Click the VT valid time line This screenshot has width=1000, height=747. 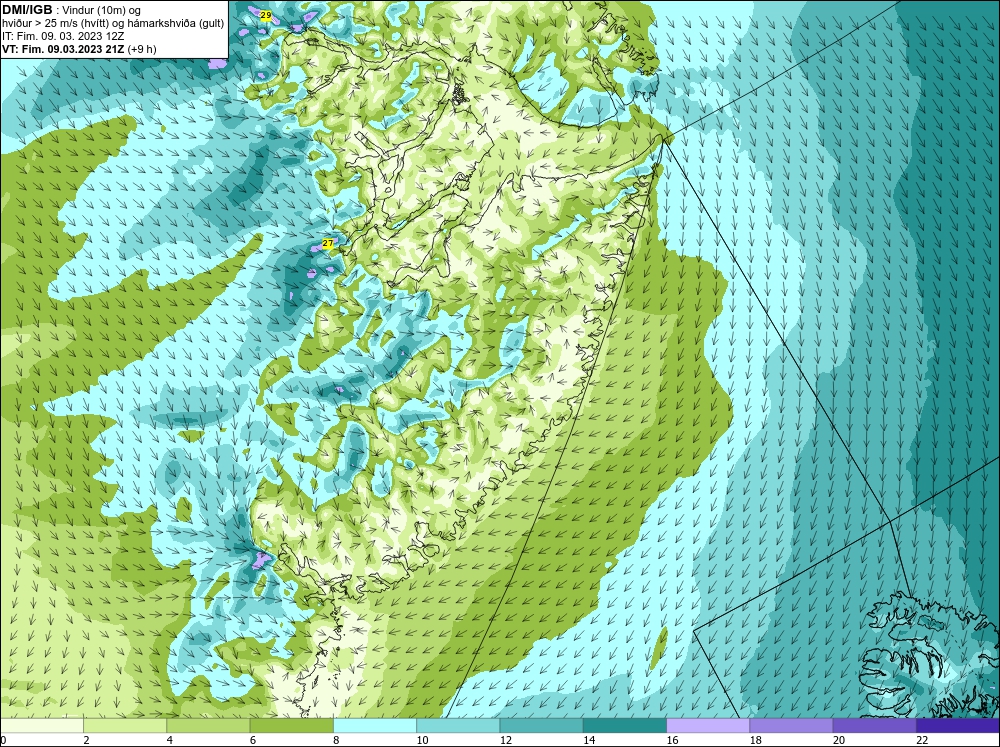(79, 49)
